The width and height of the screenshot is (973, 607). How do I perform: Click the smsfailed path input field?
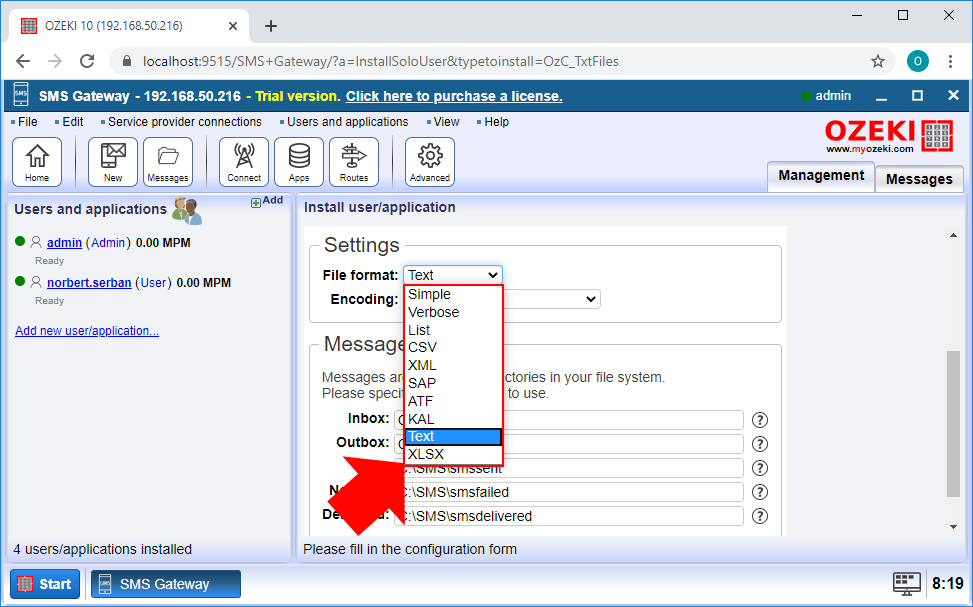(x=568, y=492)
